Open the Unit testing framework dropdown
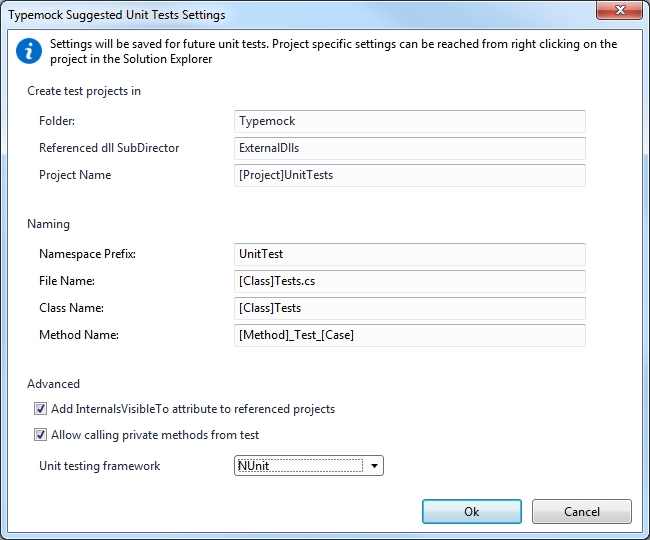This screenshot has width=650, height=540. [x=374, y=466]
